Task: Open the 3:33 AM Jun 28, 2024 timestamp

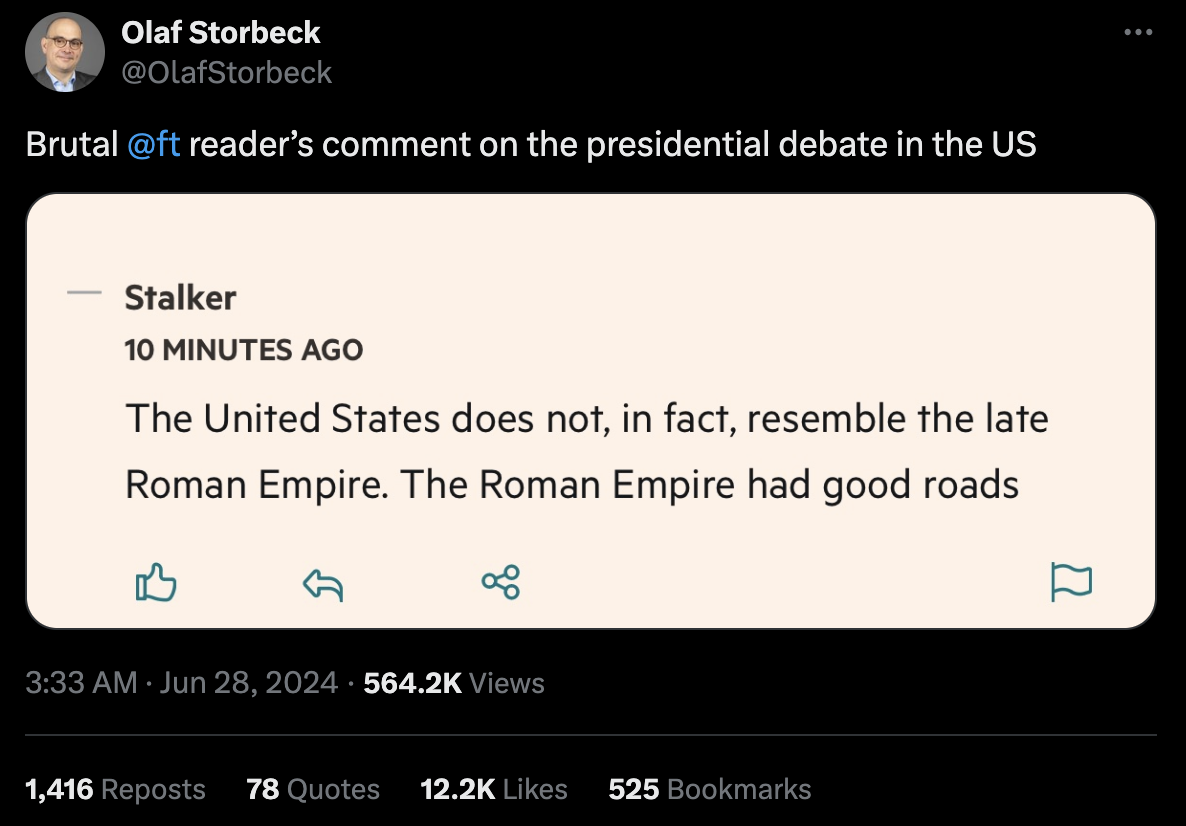Action: click(182, 683)
